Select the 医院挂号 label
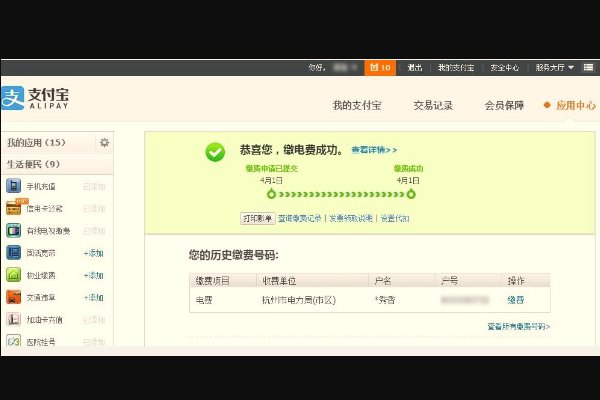Image resolution: width=600 pixels, height=400 pixels. click(x=41, y=341)
